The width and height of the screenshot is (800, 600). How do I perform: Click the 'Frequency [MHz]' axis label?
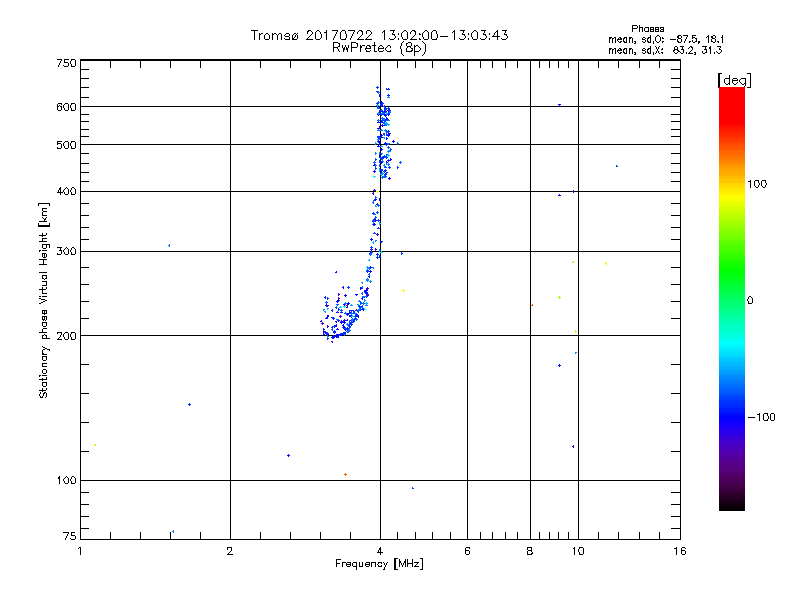(379, 564)
